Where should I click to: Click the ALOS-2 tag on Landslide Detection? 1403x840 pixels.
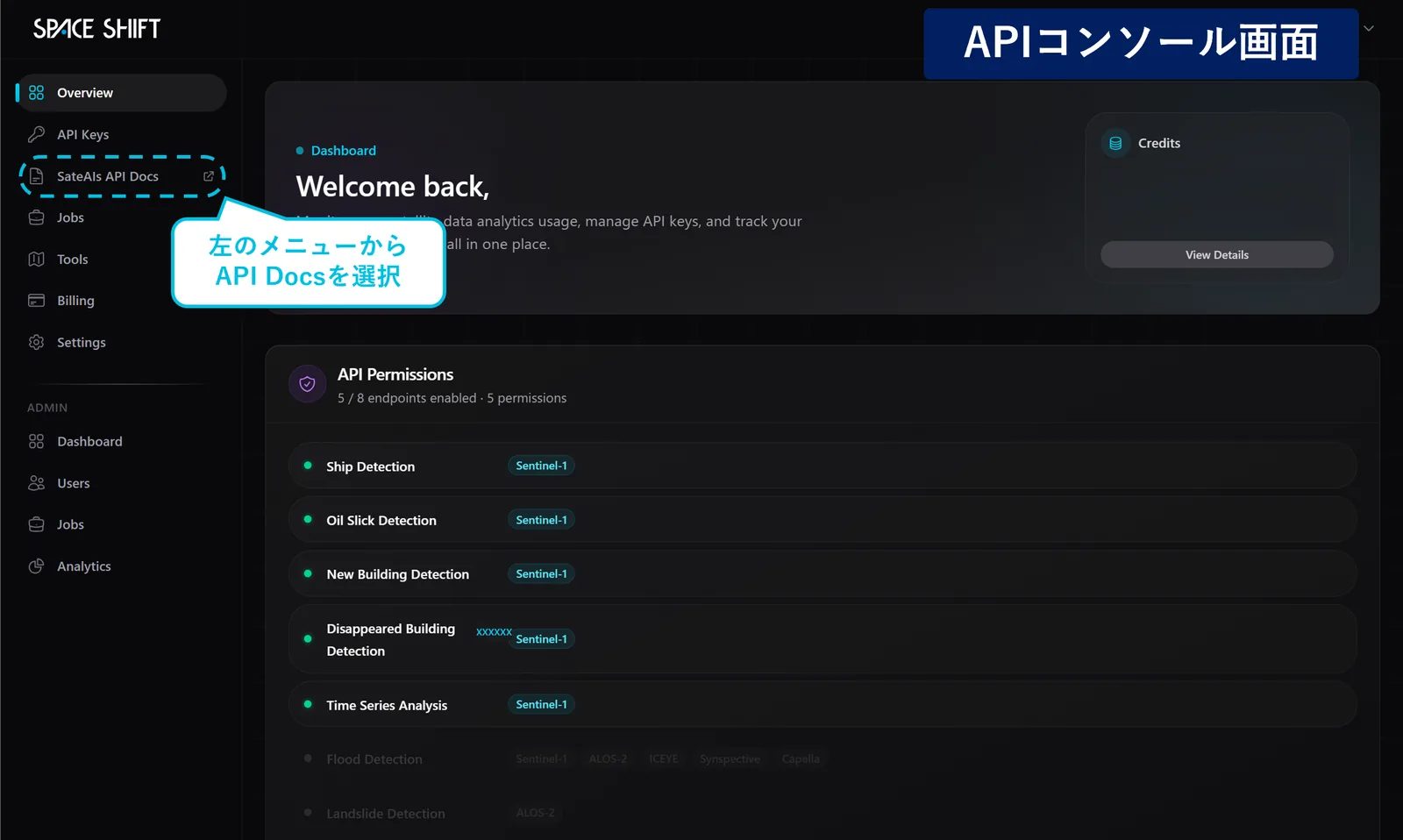tap(535, 813)
